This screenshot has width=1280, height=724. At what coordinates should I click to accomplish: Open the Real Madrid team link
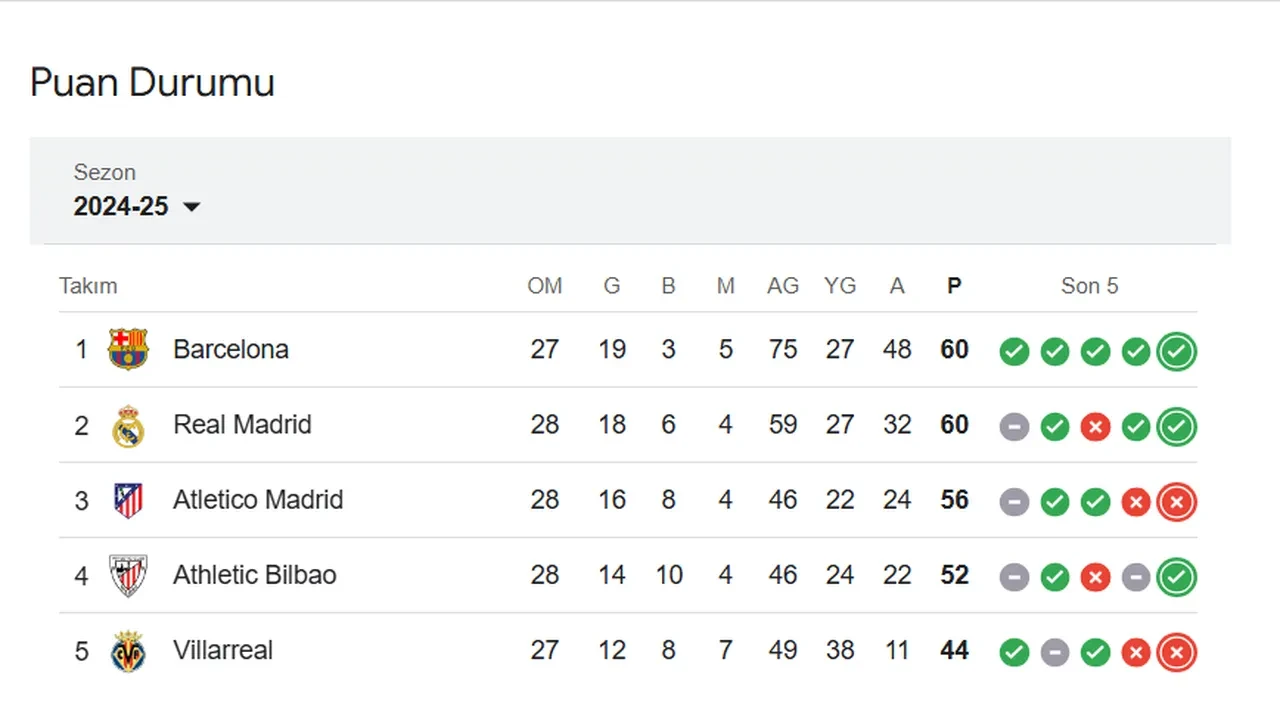click(x=242, y=425)
